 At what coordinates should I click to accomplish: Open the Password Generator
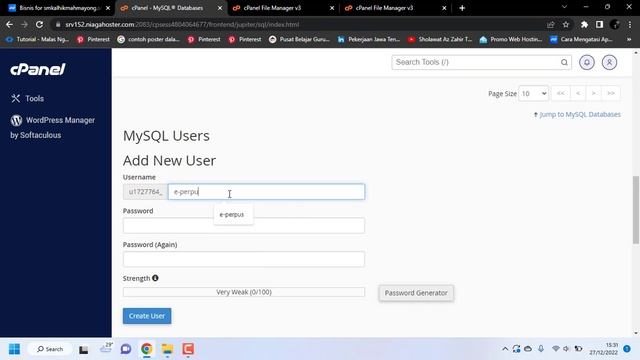[416, 293]
